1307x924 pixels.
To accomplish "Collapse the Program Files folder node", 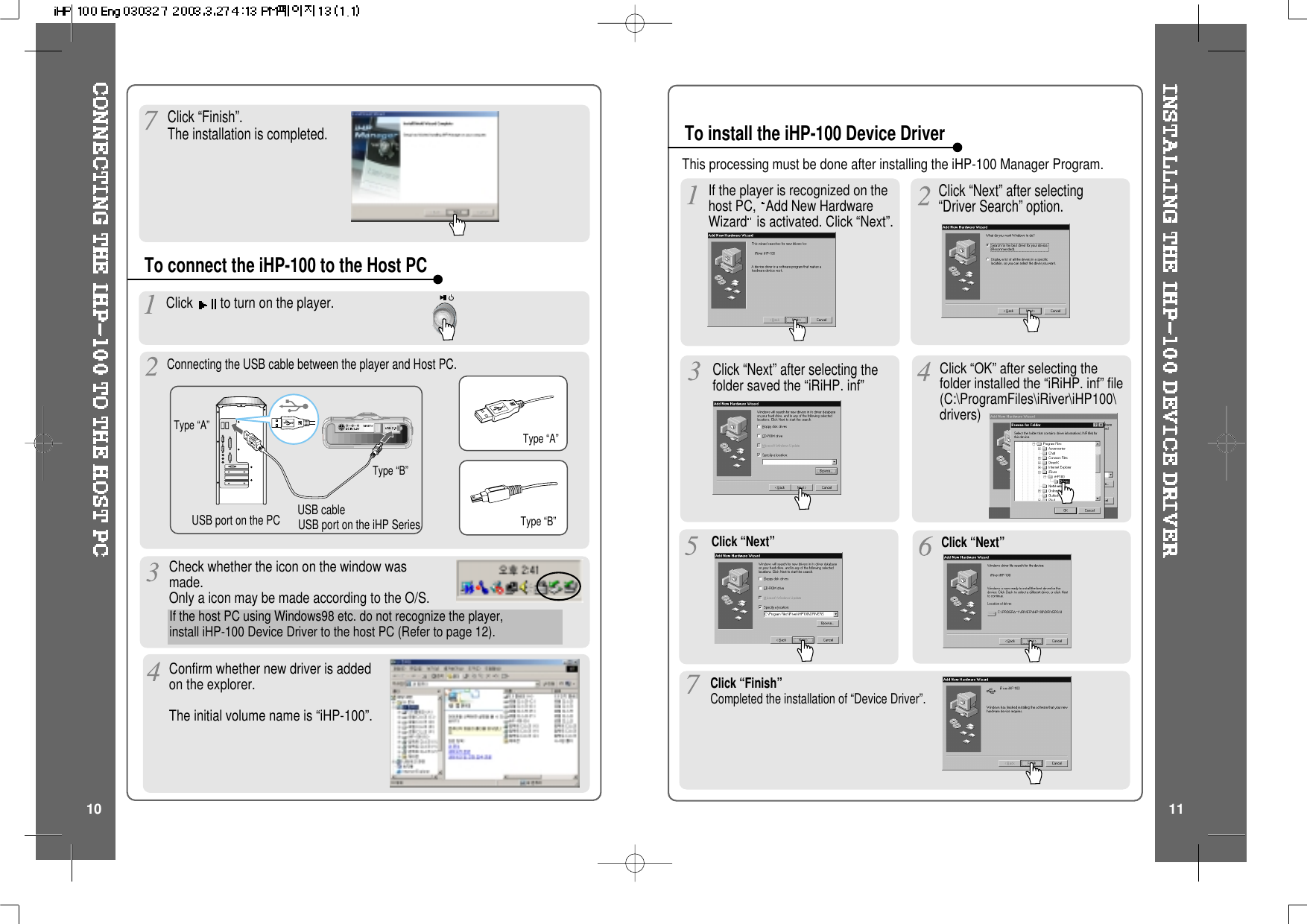I will click(x=1034, y=444).
